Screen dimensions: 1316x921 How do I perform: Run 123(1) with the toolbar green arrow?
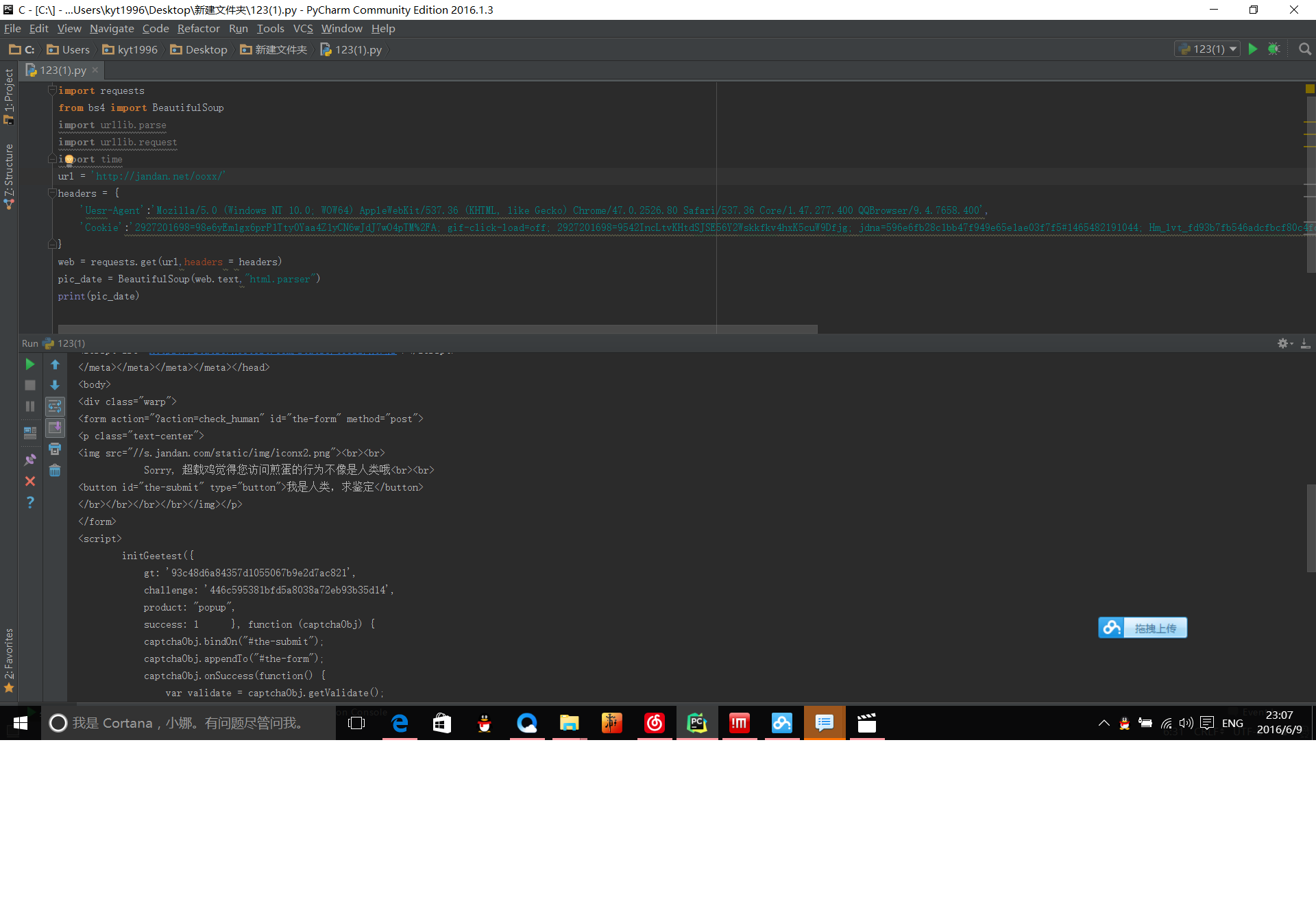pyautogui.click(x=1253, y=49)
